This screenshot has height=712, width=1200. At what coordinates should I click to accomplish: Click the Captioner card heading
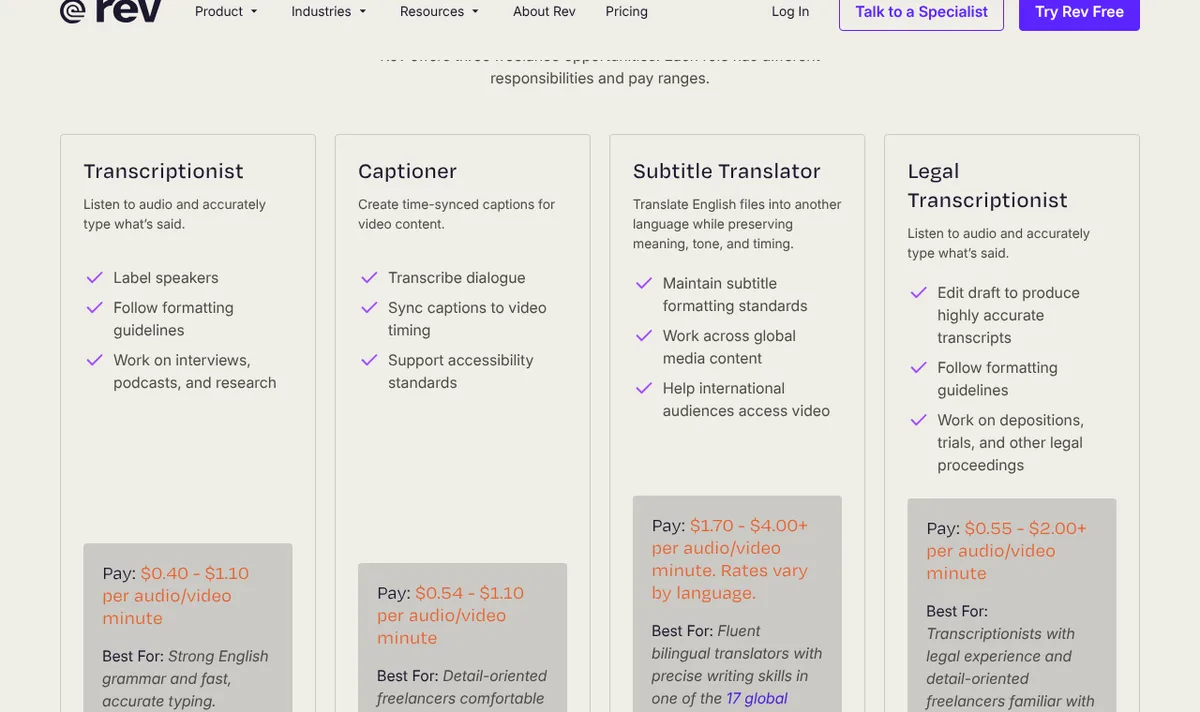pyautogui.click(x=407, y=171)
